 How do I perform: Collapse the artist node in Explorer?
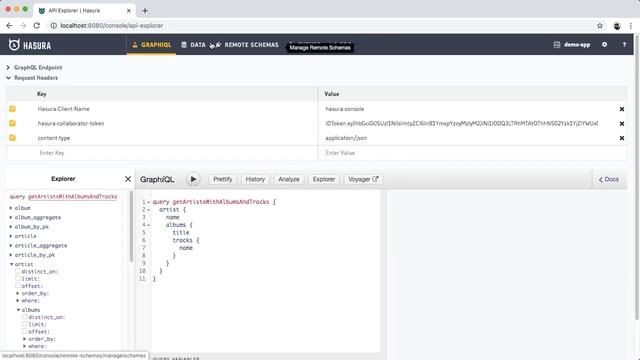(11, 264)
